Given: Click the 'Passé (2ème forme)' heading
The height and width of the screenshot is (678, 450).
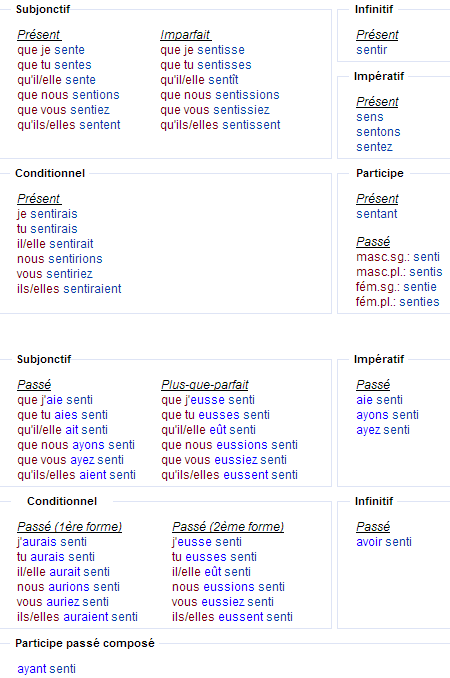Looking at the screenshot, I should [228, 527].
